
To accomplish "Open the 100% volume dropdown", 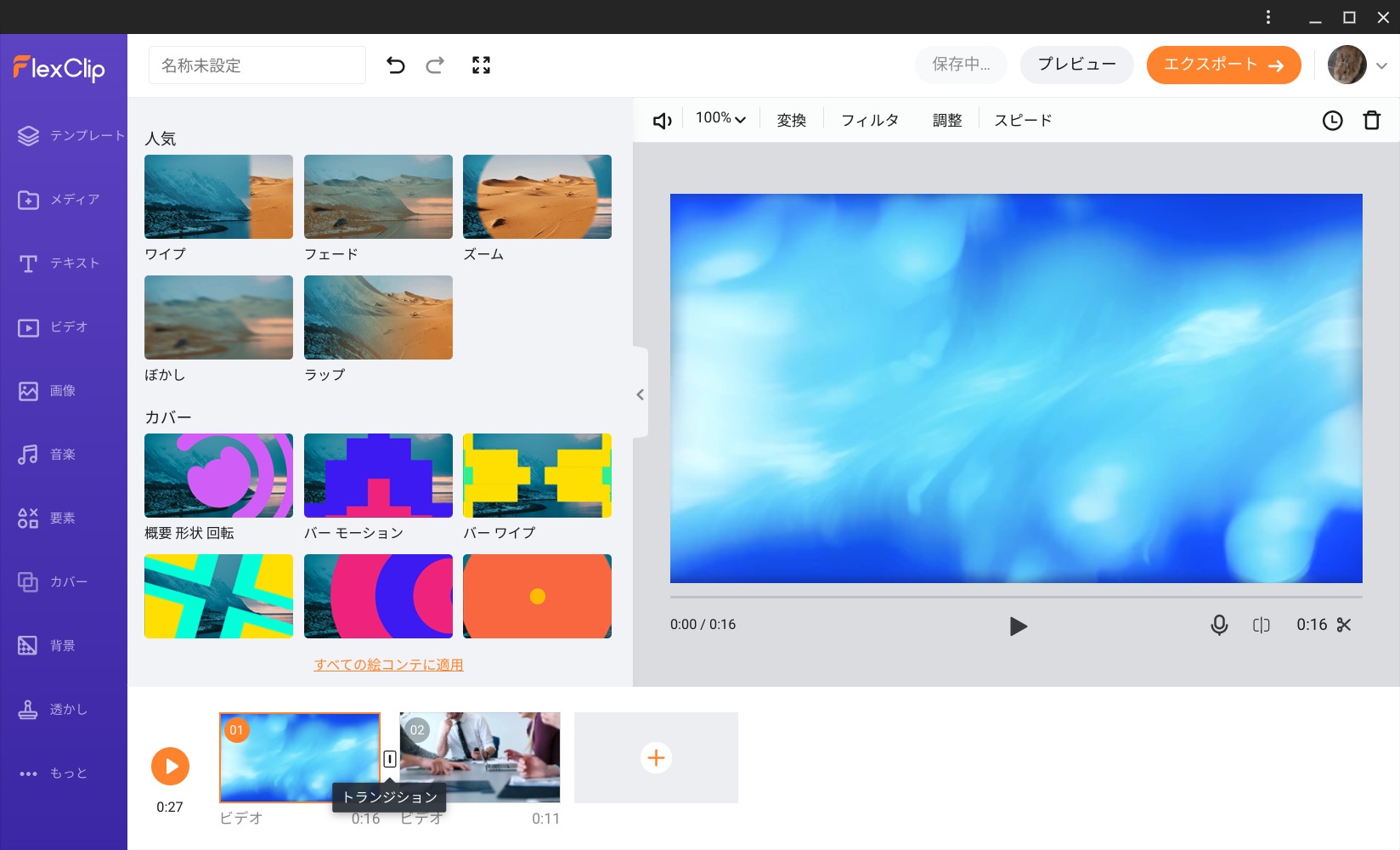I will click(x=720, y=119).
